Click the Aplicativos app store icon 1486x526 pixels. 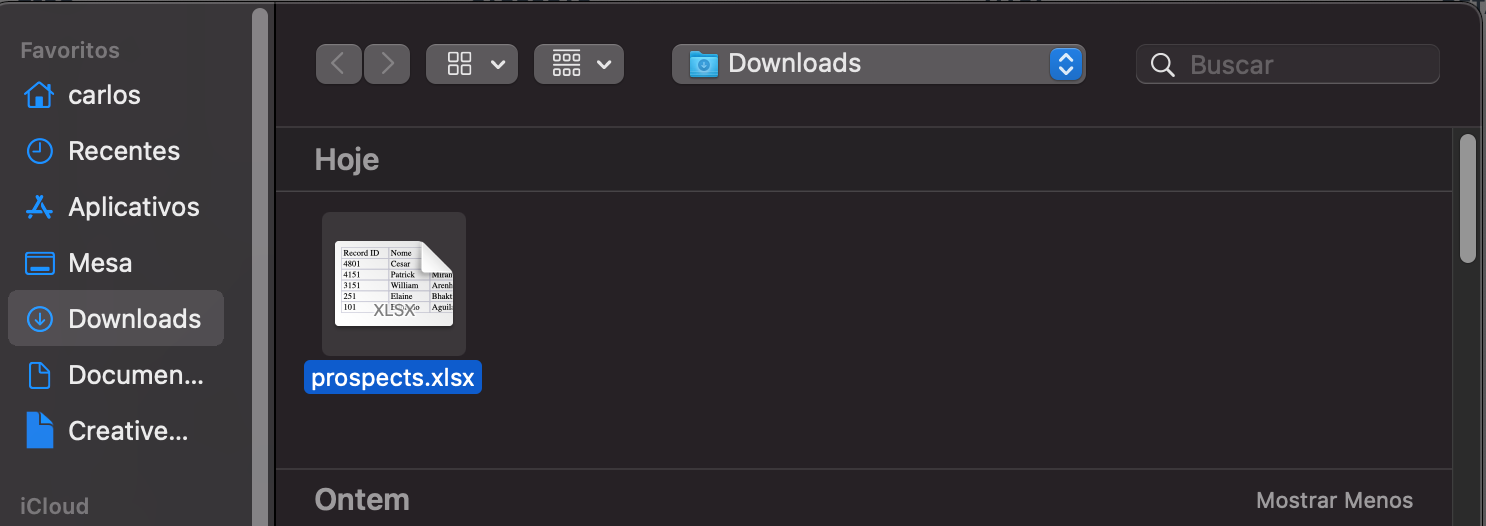point(39,207)
